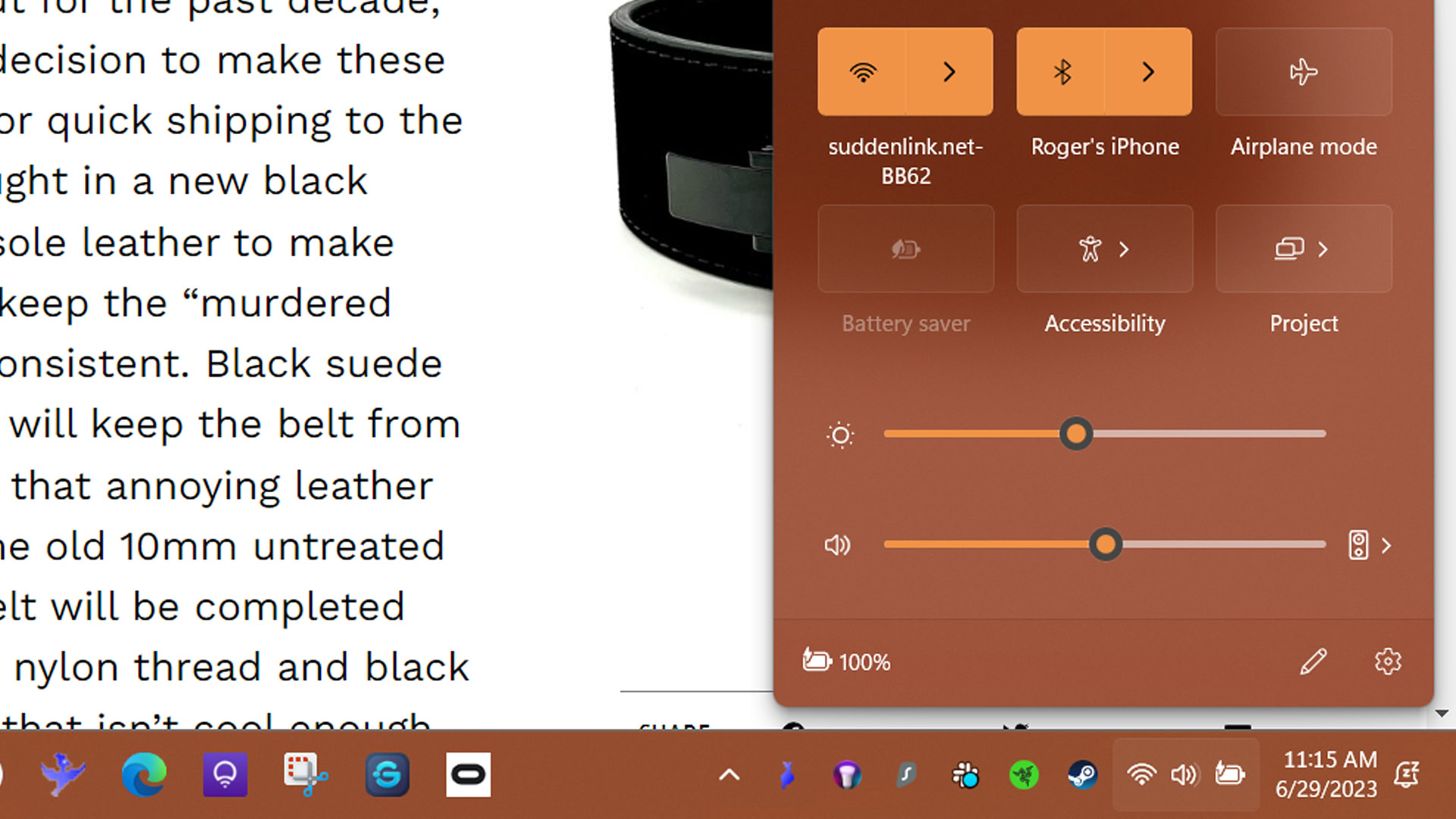The image size is (1456, 819).
Task: Toggle the Wi-Fi button off
Action: tap(862, 72)
